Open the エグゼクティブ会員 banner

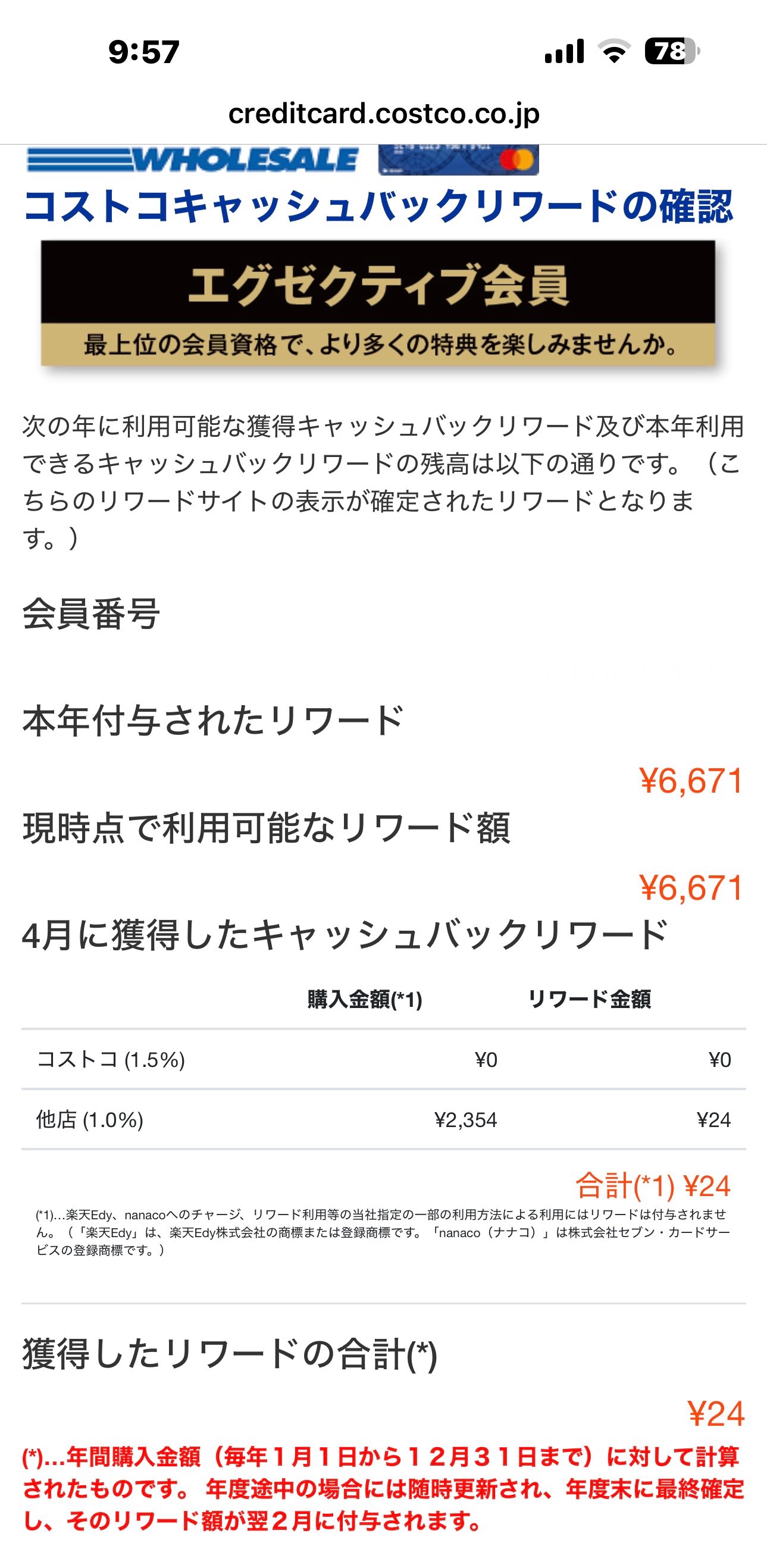[377, 303]
